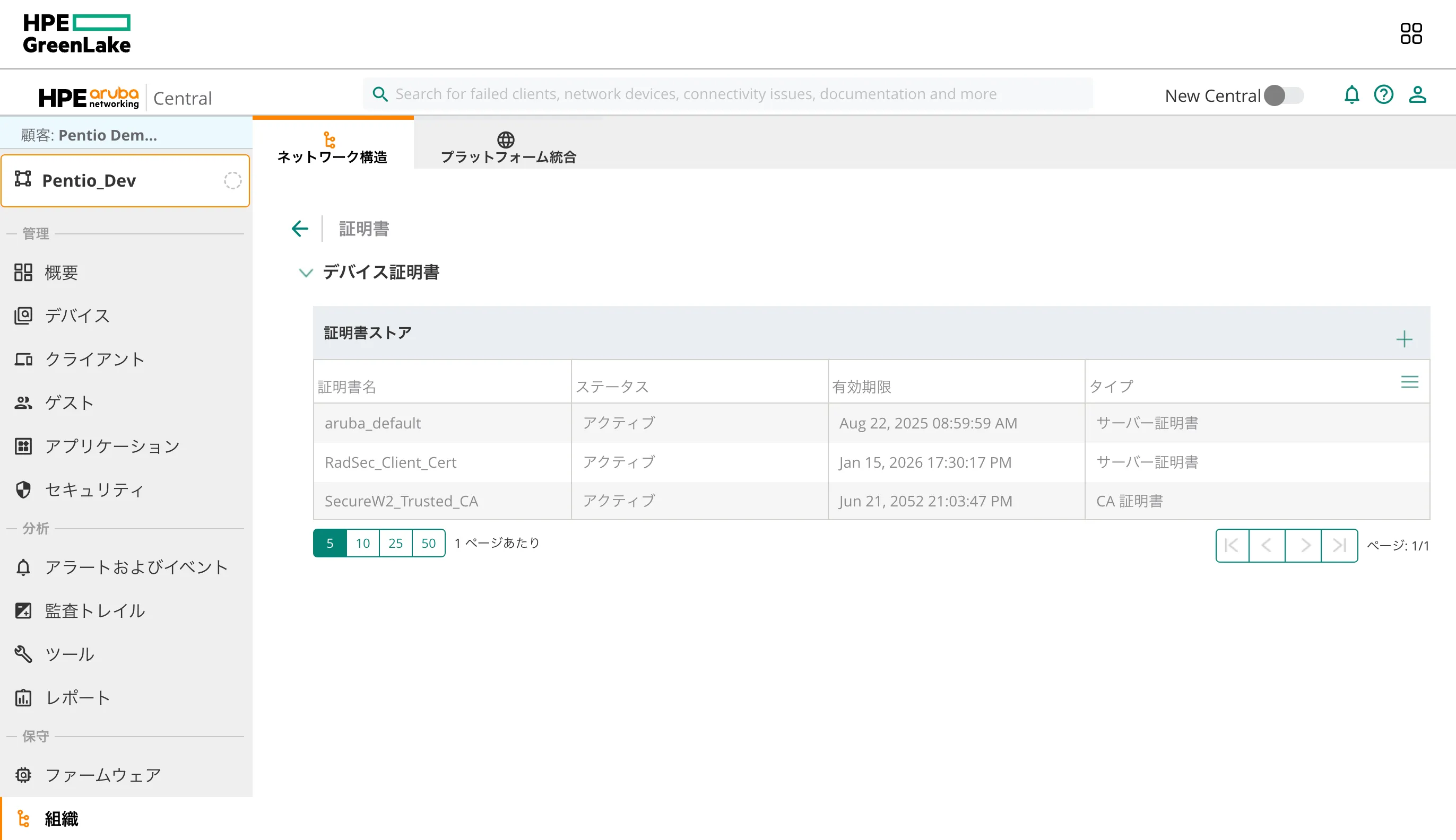Toggle the New Central switch
Screen dimensions: 1456x840
(x=1283, y=95)
